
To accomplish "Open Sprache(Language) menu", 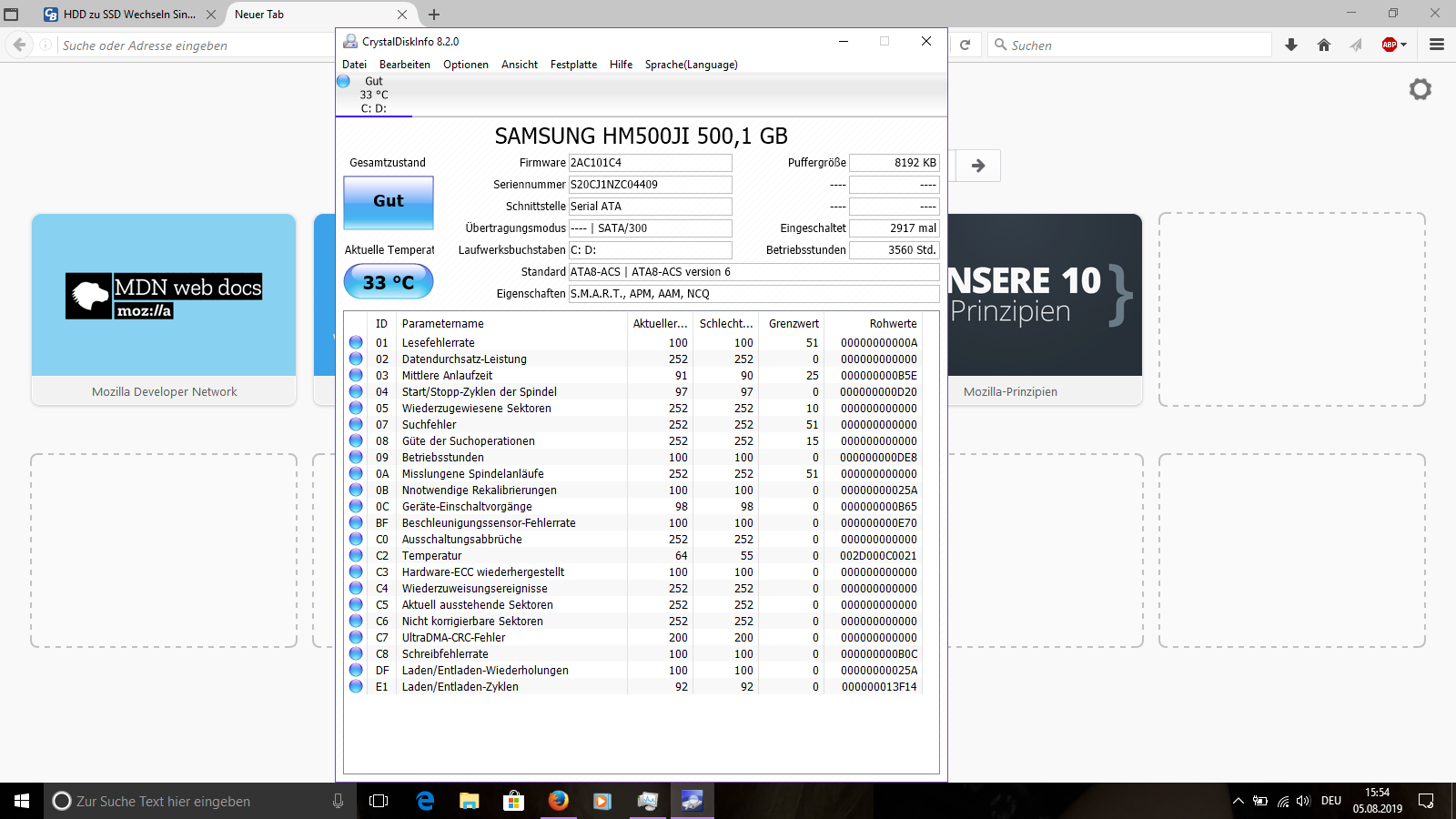I will (x=691, y=65).
